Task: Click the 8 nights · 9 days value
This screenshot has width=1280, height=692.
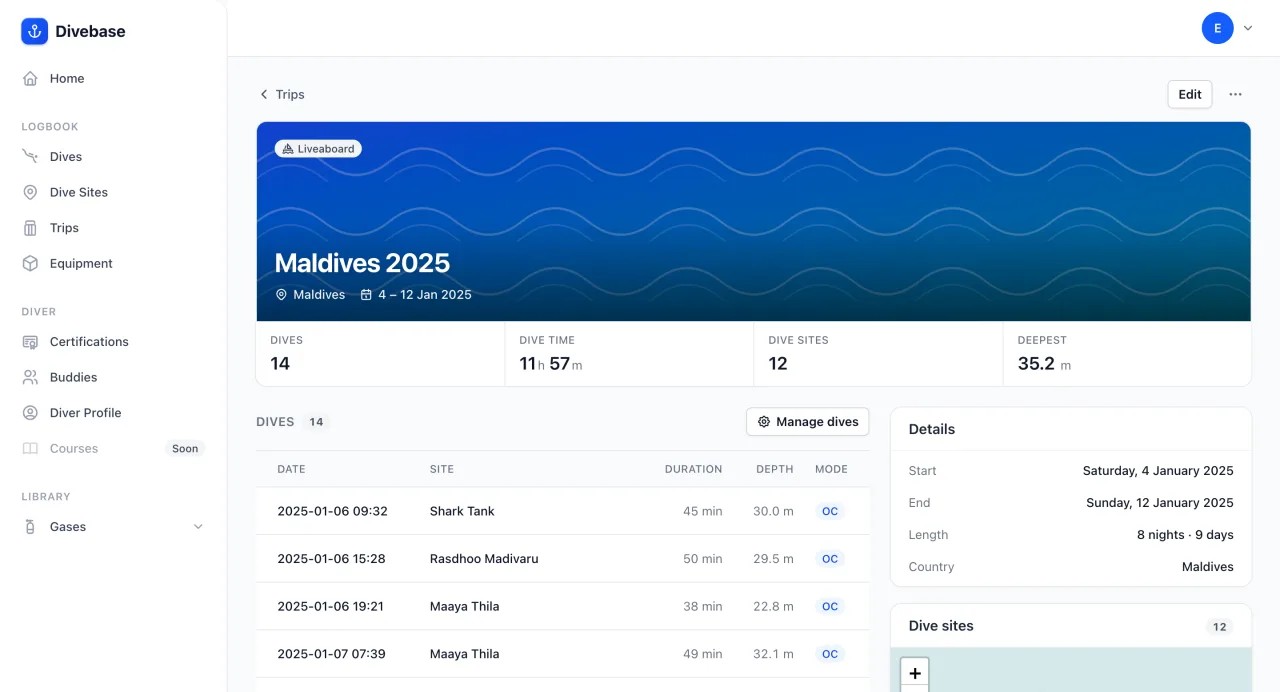Action: tap(1185, 535)
